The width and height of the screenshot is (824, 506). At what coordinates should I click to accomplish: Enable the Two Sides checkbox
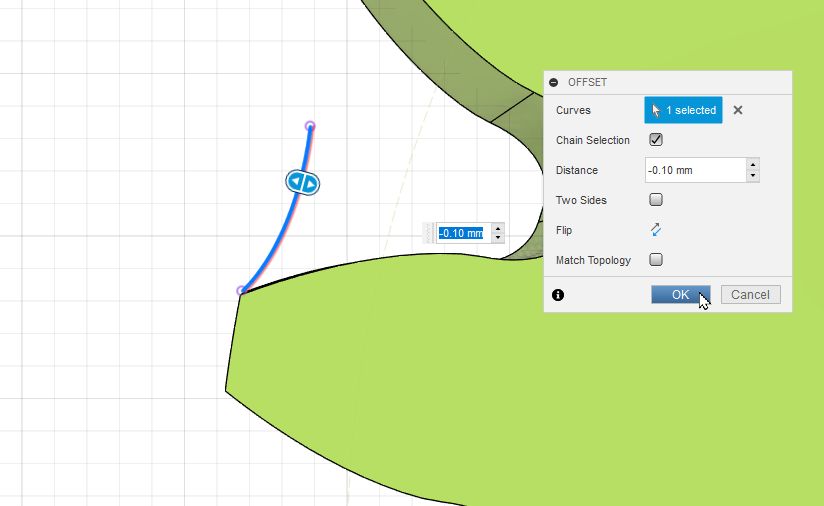point(656,200)
